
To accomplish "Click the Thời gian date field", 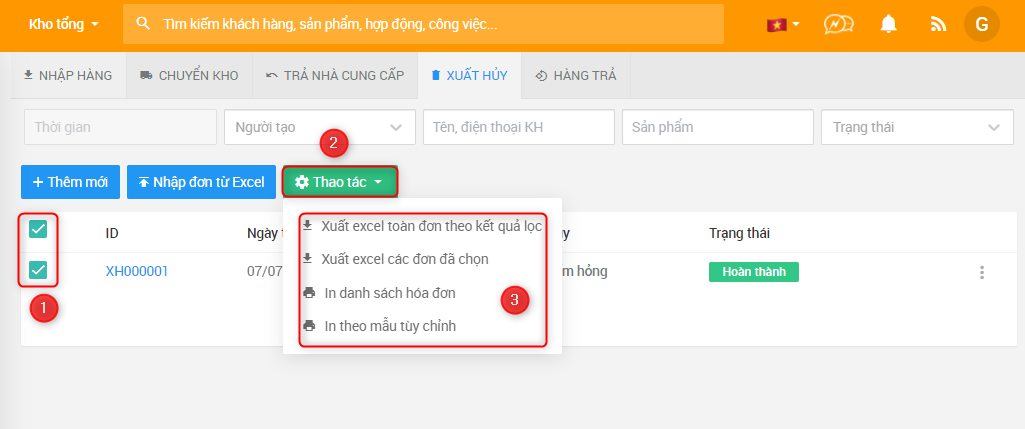I will click(x=120, y=127).
